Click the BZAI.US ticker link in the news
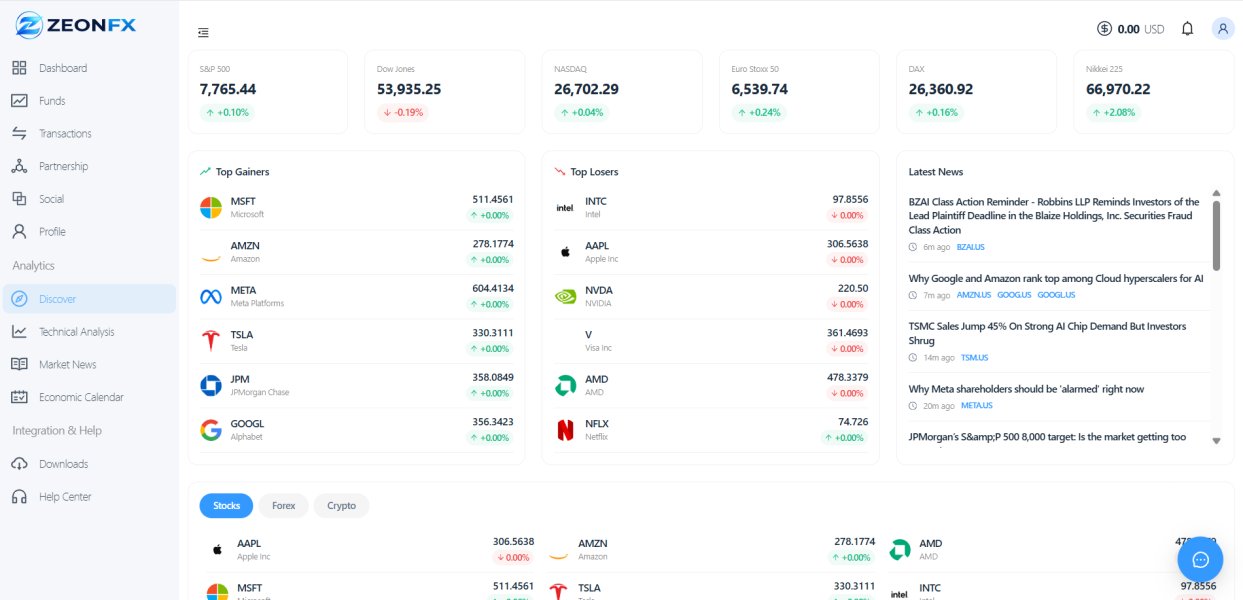 tap(971, 247)
